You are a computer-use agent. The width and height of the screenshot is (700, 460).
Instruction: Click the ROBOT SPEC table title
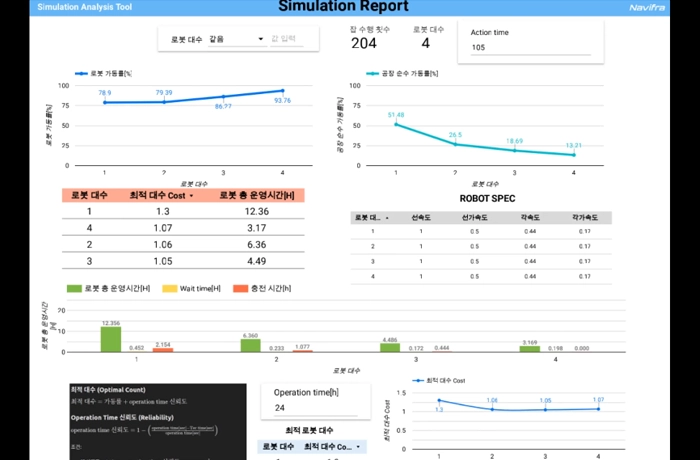488,199
